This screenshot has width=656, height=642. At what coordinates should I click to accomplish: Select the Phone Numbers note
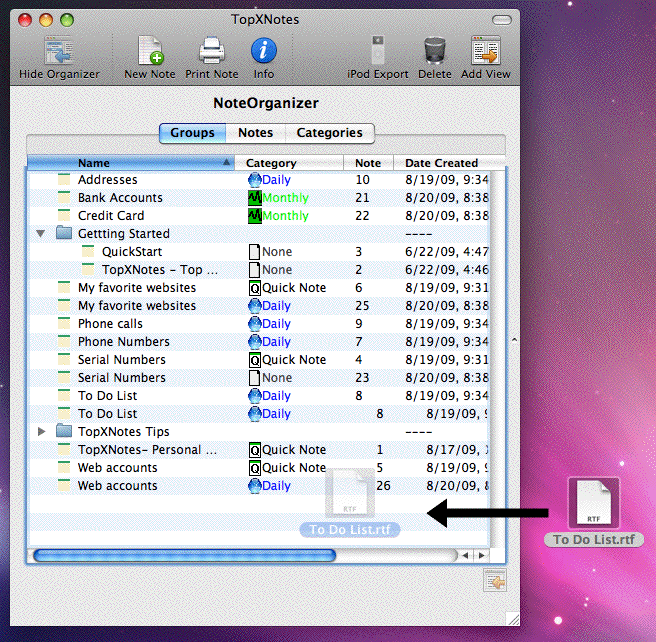coord(259,342)
